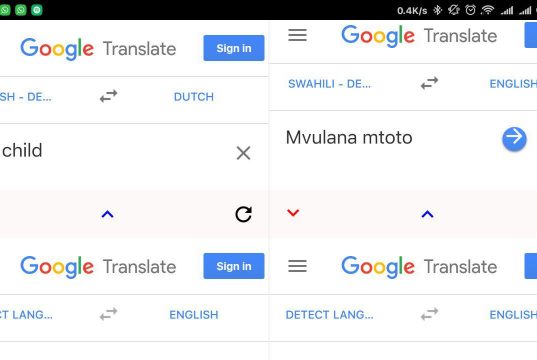
Task: Select DUTCH target language
Action: (x=194, y=97)
